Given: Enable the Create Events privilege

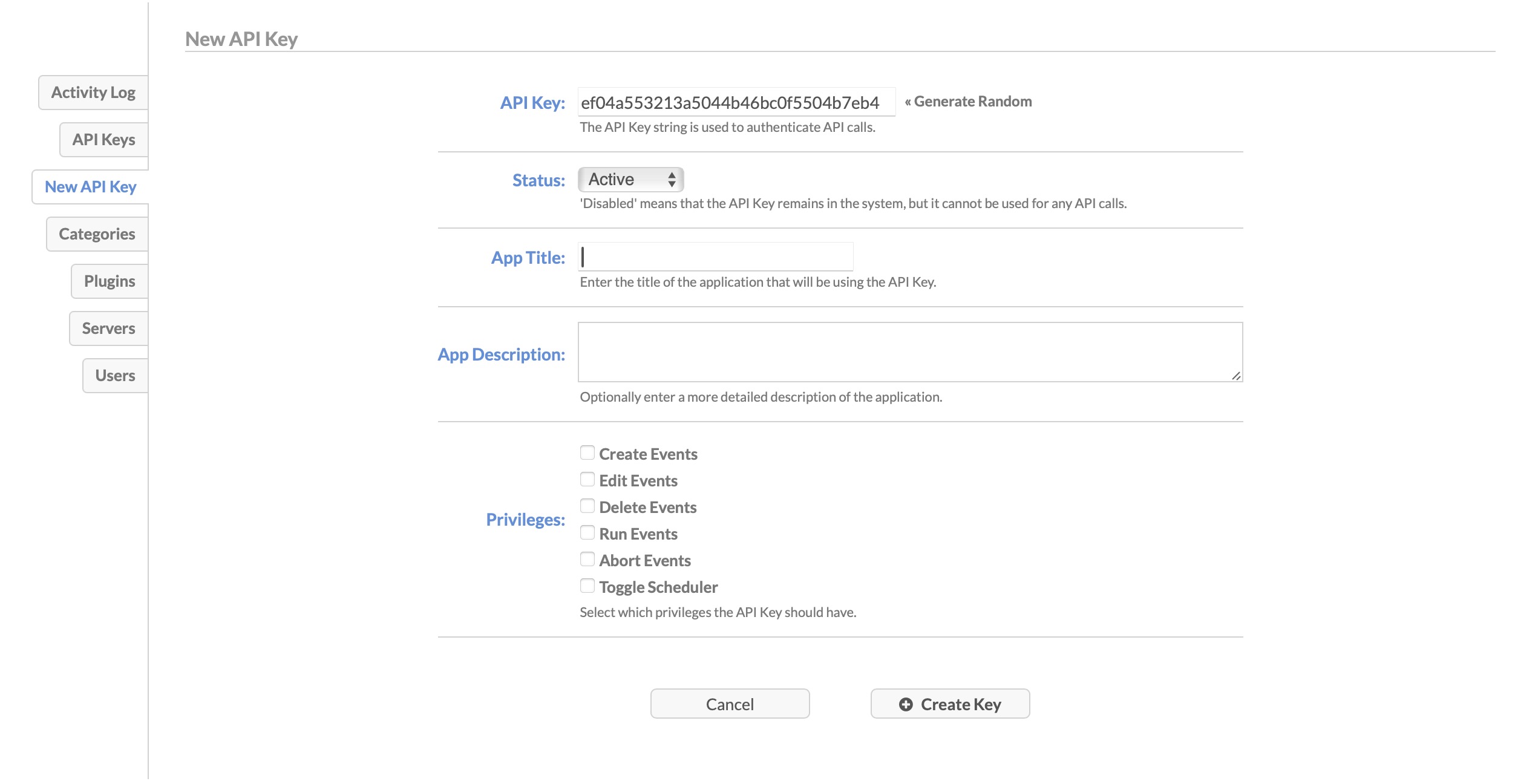Looking at the screenshot, I should click(587, 452).
